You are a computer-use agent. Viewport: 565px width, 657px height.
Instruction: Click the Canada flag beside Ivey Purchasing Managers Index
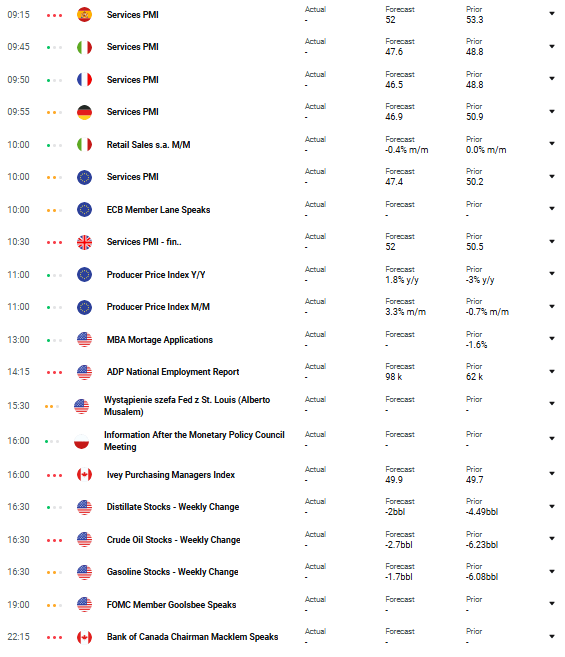[x=84, y=475]
